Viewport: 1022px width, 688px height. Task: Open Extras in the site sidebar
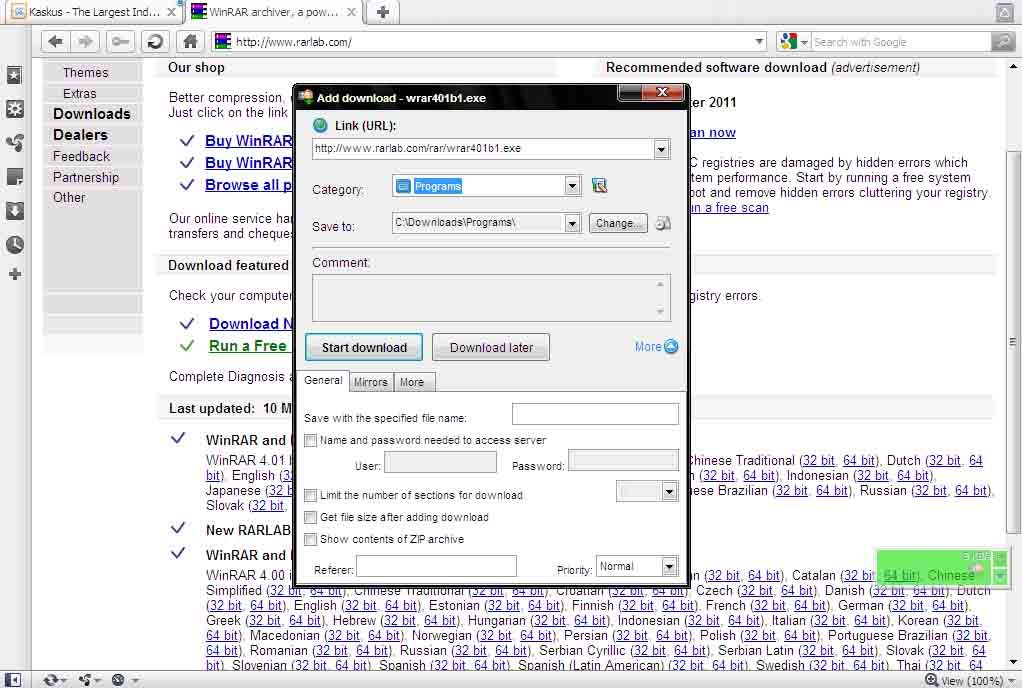[80, 93]
